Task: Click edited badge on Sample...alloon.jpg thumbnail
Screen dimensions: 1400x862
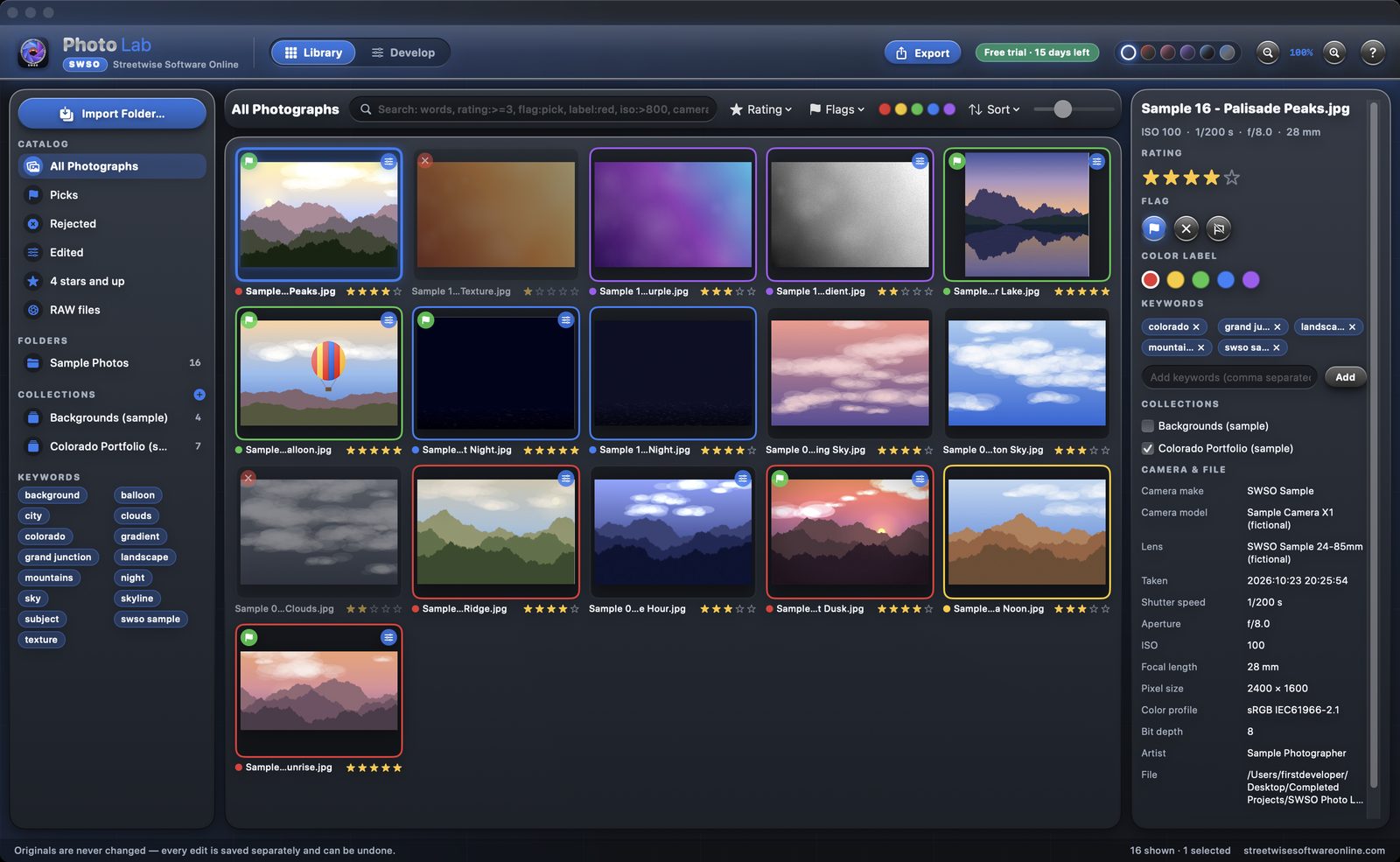Action: pyautogui.click(x=388, y=320)
